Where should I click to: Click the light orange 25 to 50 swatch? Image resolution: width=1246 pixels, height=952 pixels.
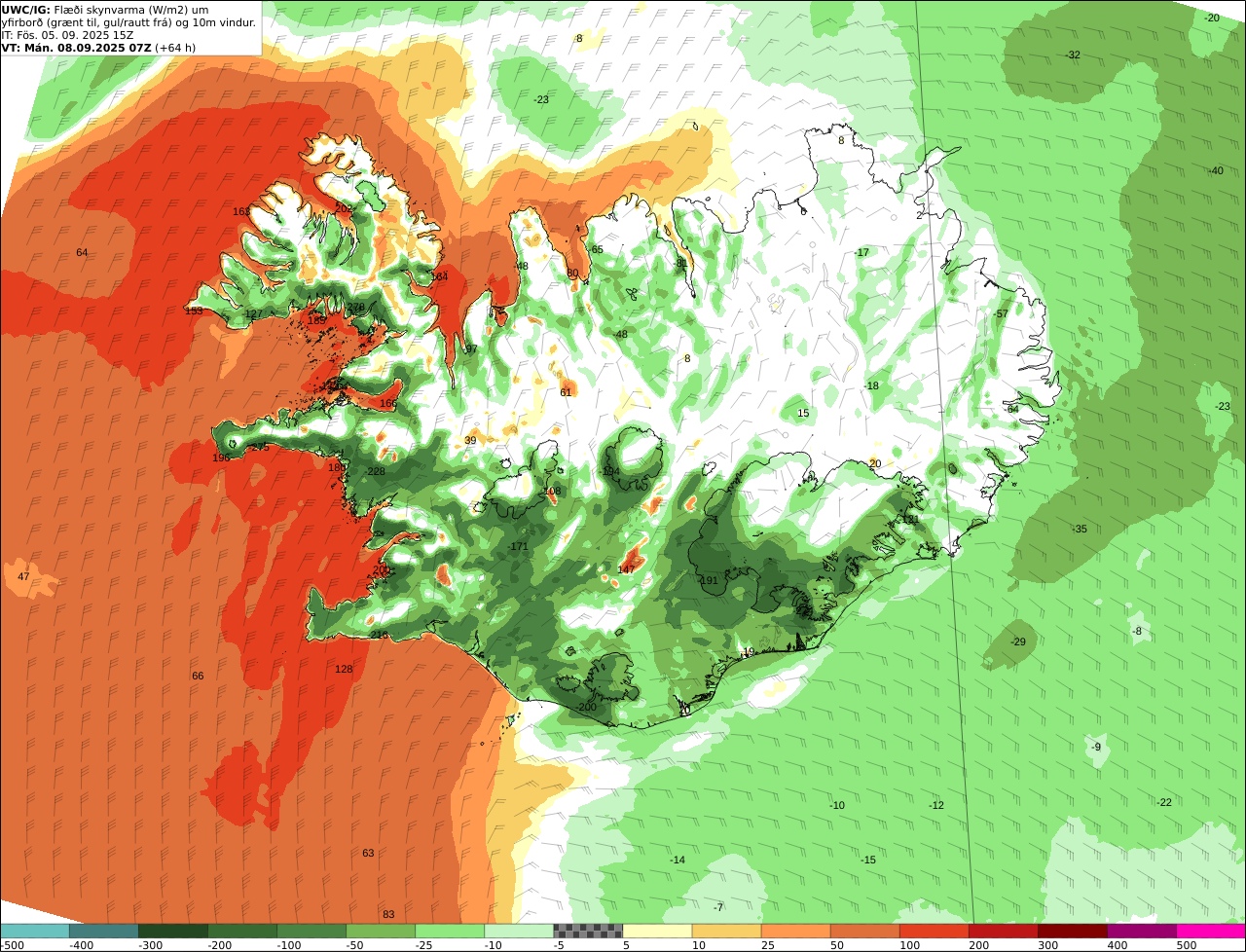pyautogui.click(x=795, y=931)
